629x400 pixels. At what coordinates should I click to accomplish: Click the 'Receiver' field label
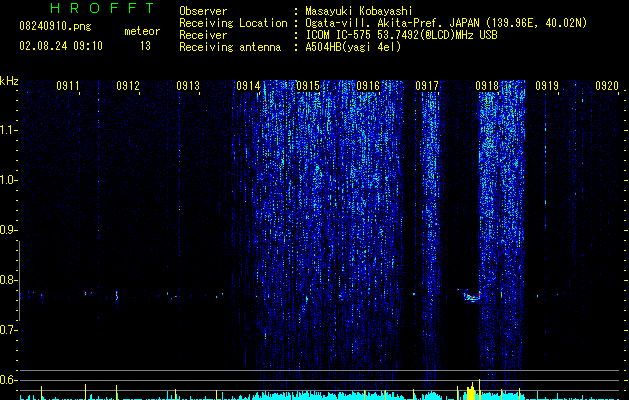coord(203,35)
